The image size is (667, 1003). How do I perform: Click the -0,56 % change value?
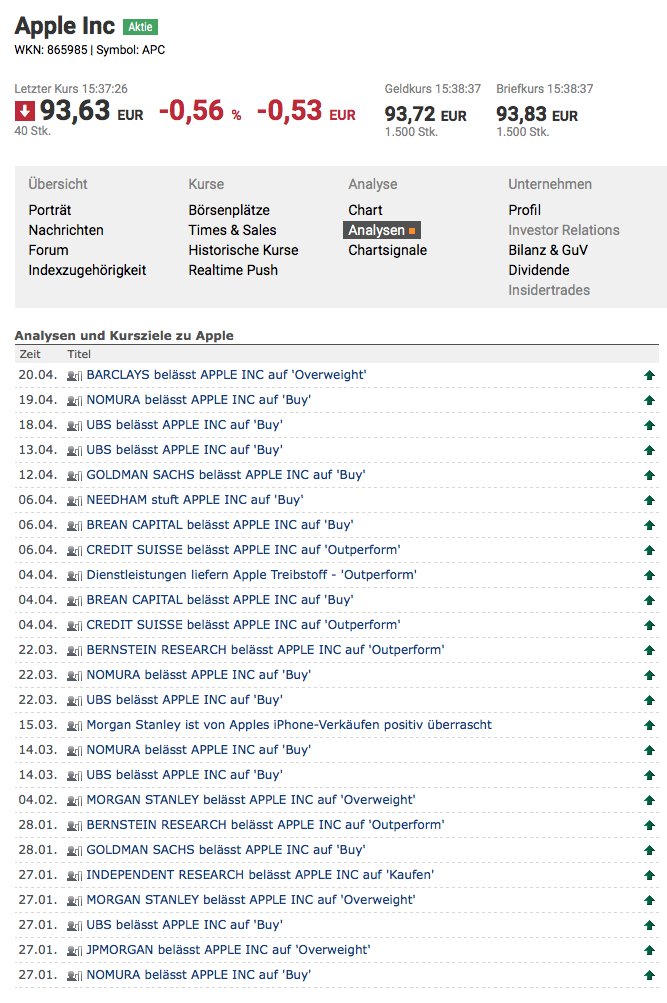[200, 111]
